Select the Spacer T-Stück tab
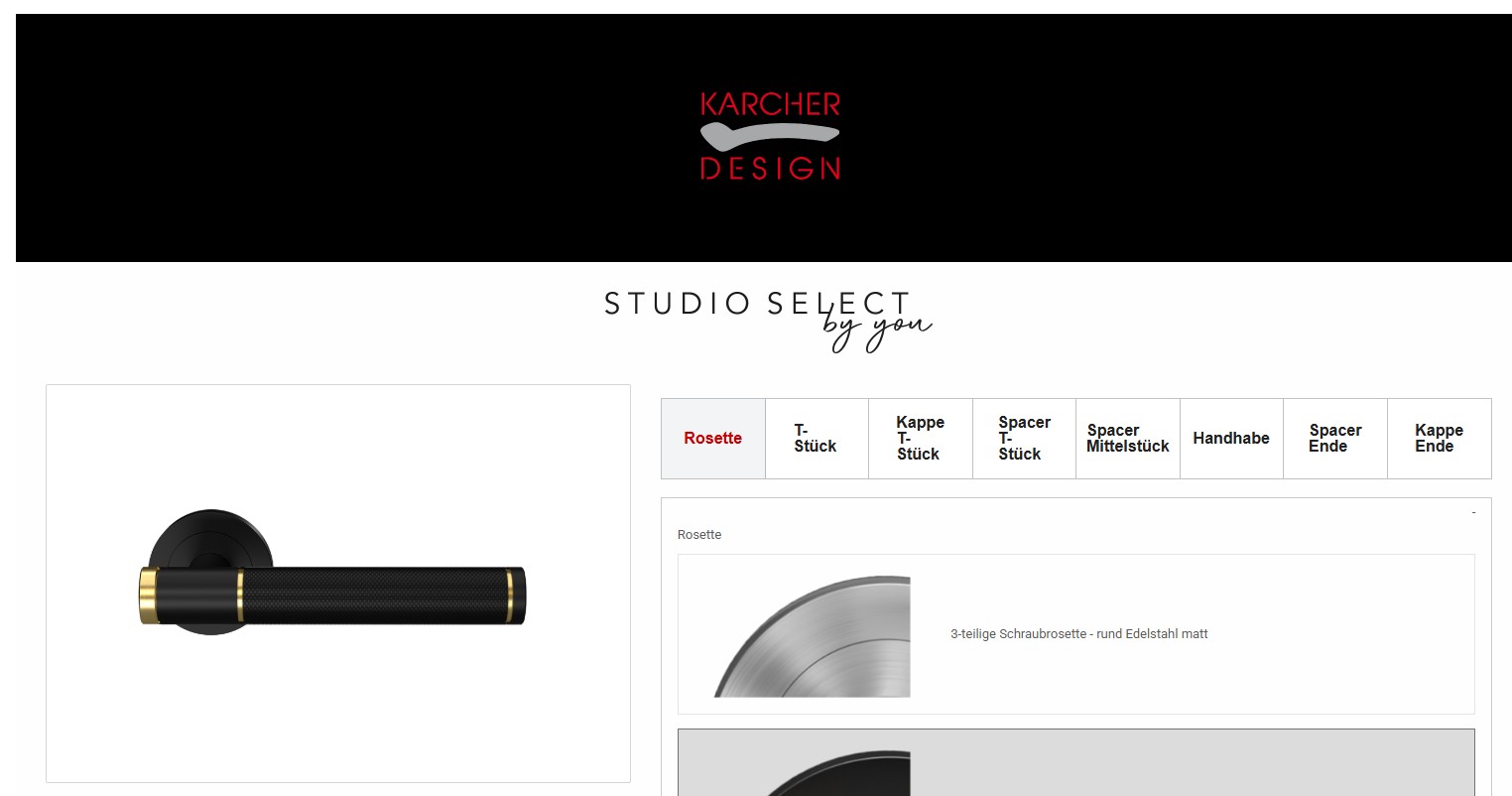Screen dimensions: 1512x796 1024,439
